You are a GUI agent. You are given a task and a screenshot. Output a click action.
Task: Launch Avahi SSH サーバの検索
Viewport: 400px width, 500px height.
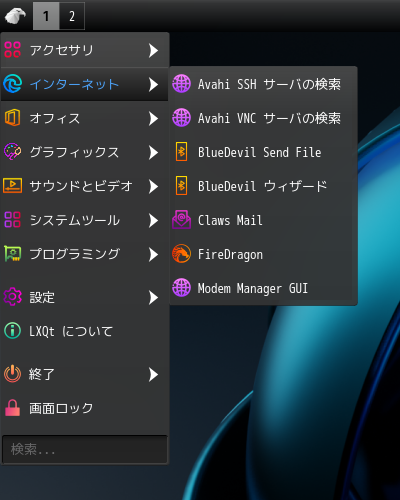point(263,84)
